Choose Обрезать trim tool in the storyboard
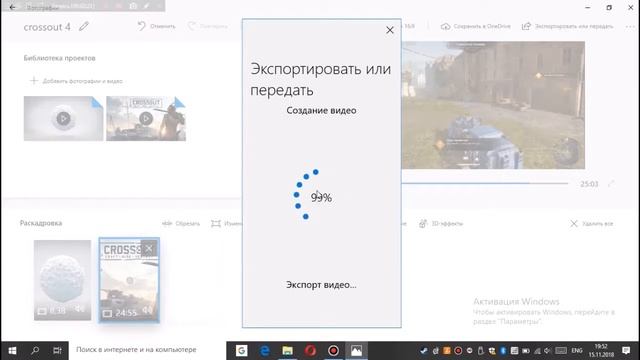 click(181, 223)
